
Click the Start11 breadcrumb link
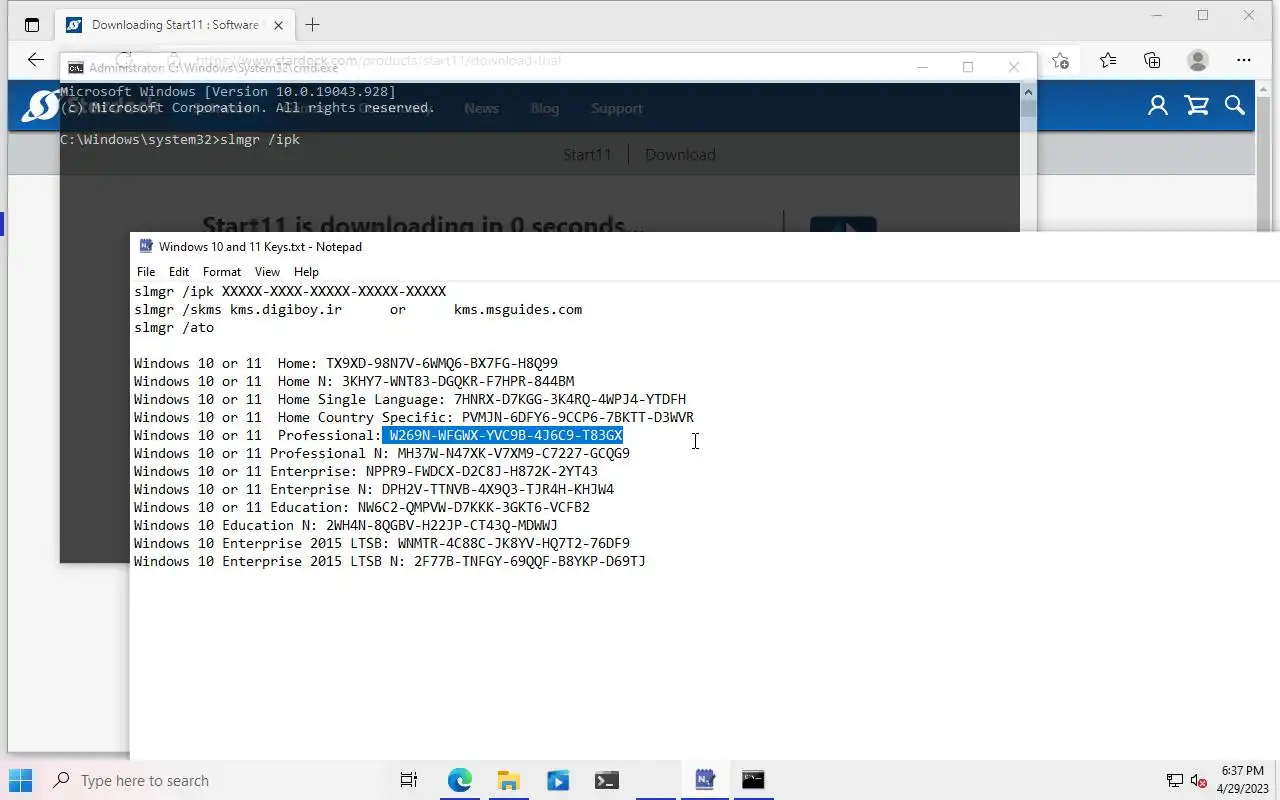tap(587, 155)
